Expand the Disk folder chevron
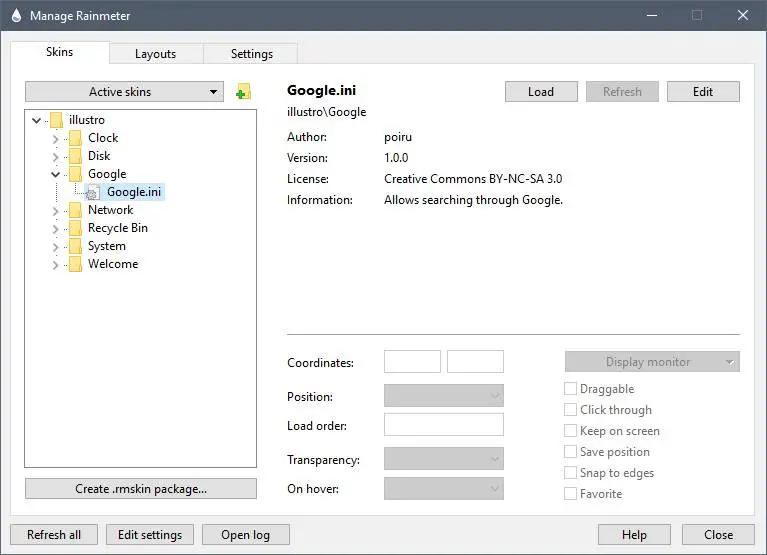This screenshot has width=767, height=555. [x=55, y=157]
